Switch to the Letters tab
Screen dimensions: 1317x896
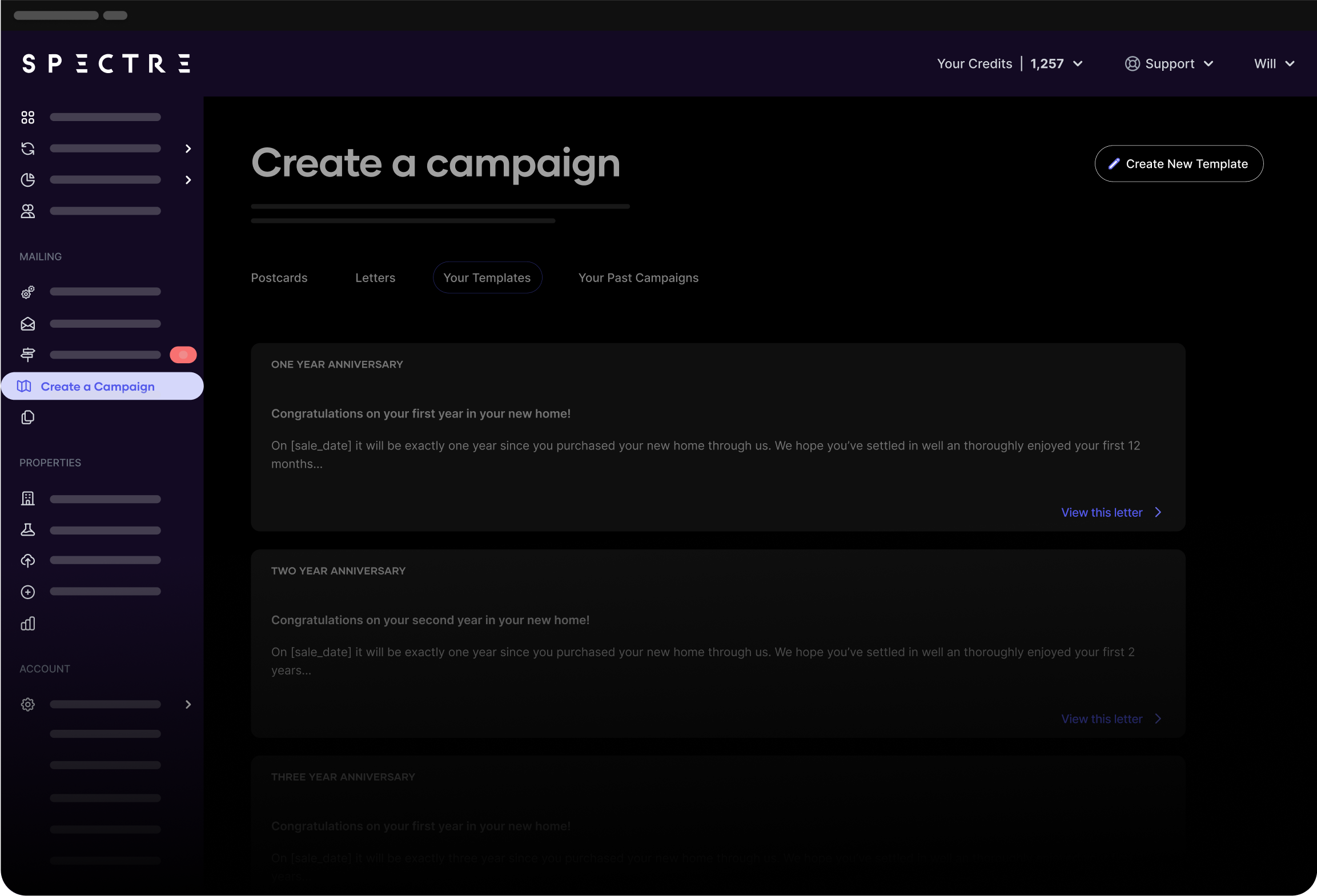(x=375, y=278)
